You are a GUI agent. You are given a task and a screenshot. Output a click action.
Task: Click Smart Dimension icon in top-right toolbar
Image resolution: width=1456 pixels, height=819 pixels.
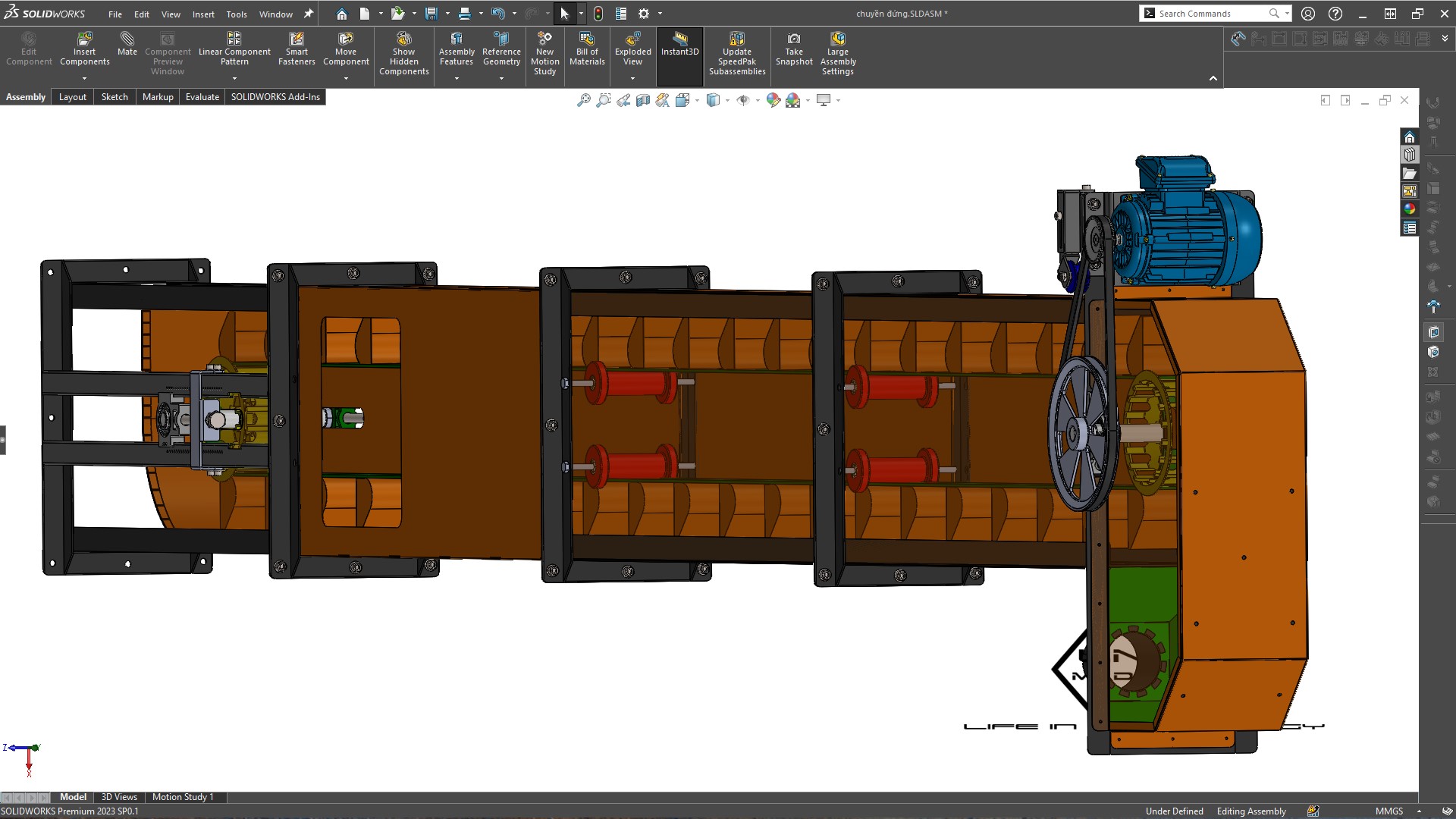point(1238,39)
